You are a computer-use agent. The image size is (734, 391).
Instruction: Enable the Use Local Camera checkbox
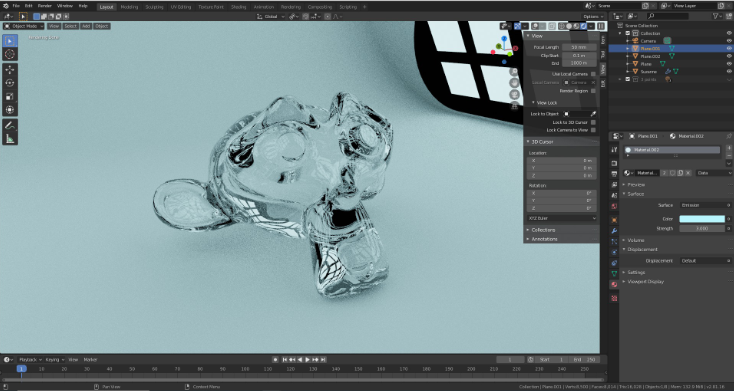pos(593,74)
